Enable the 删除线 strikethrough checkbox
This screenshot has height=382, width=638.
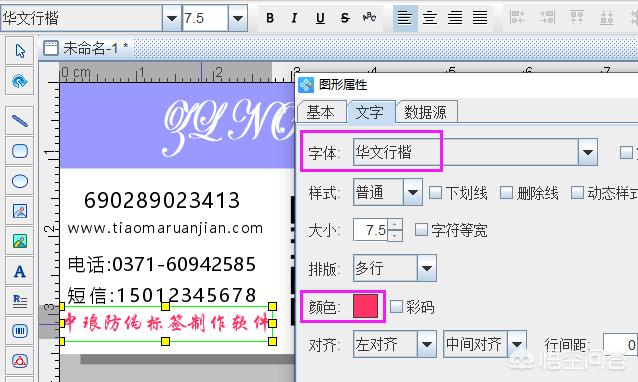click(x=506, y=192)
